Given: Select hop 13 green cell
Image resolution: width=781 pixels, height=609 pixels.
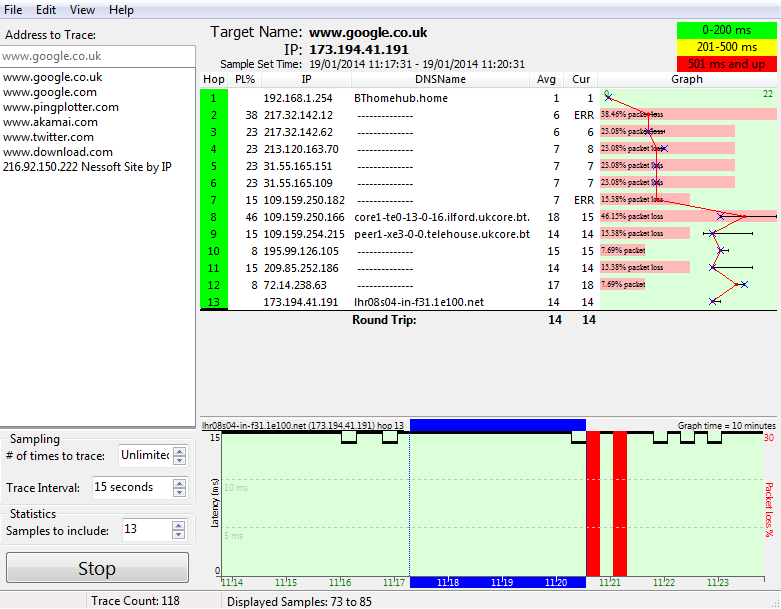Looking at the screenshot, I should tap(214, 302).
